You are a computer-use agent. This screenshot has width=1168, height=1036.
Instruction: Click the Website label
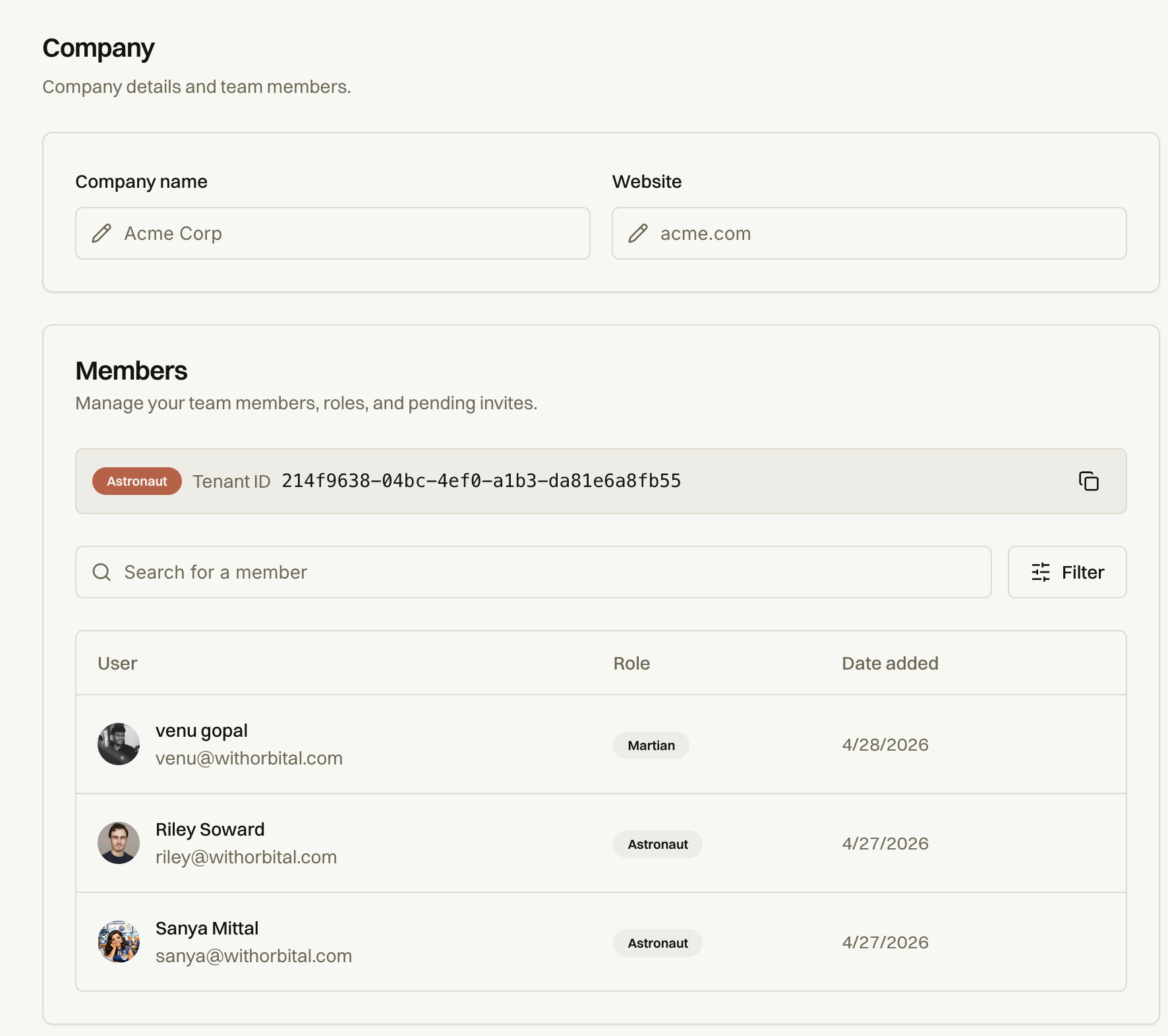[x=647, y=182]
